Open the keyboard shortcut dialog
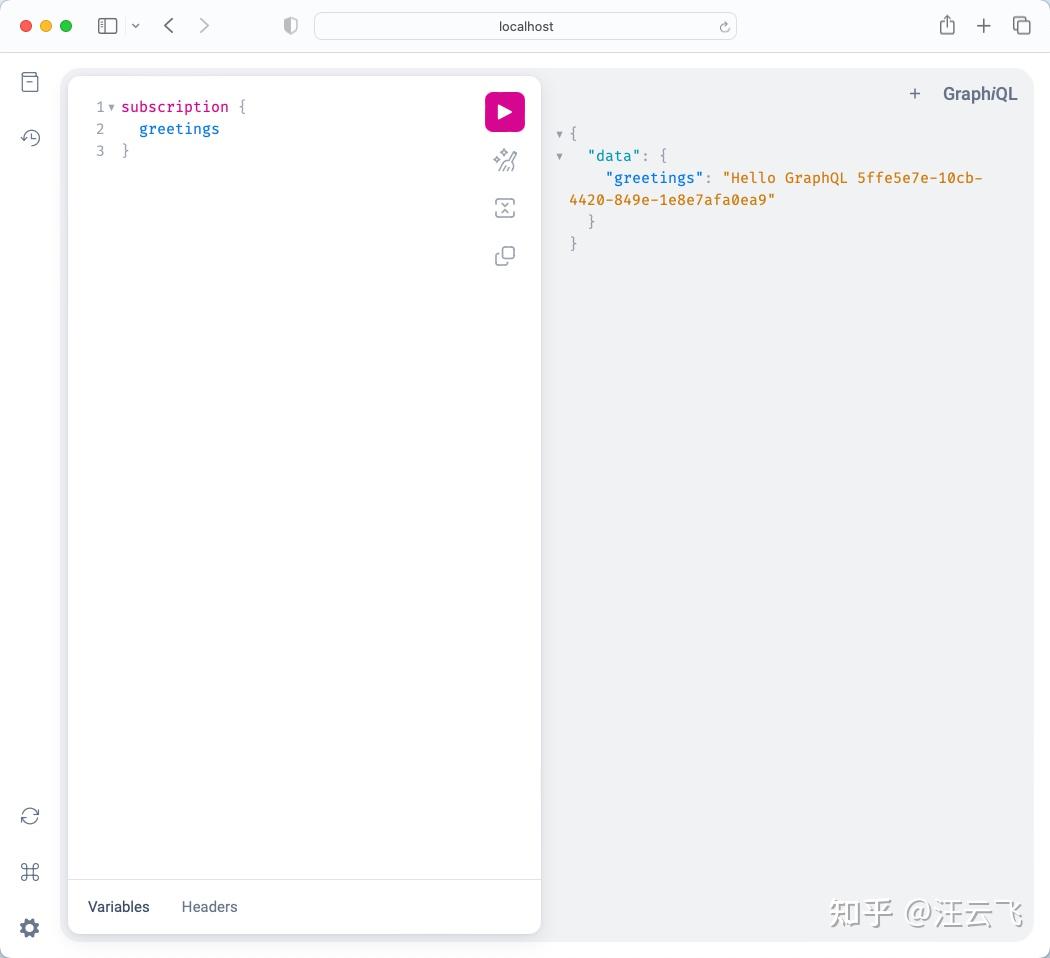The image size is (1050, 958). pyautogui.click(x=30, y=872)
